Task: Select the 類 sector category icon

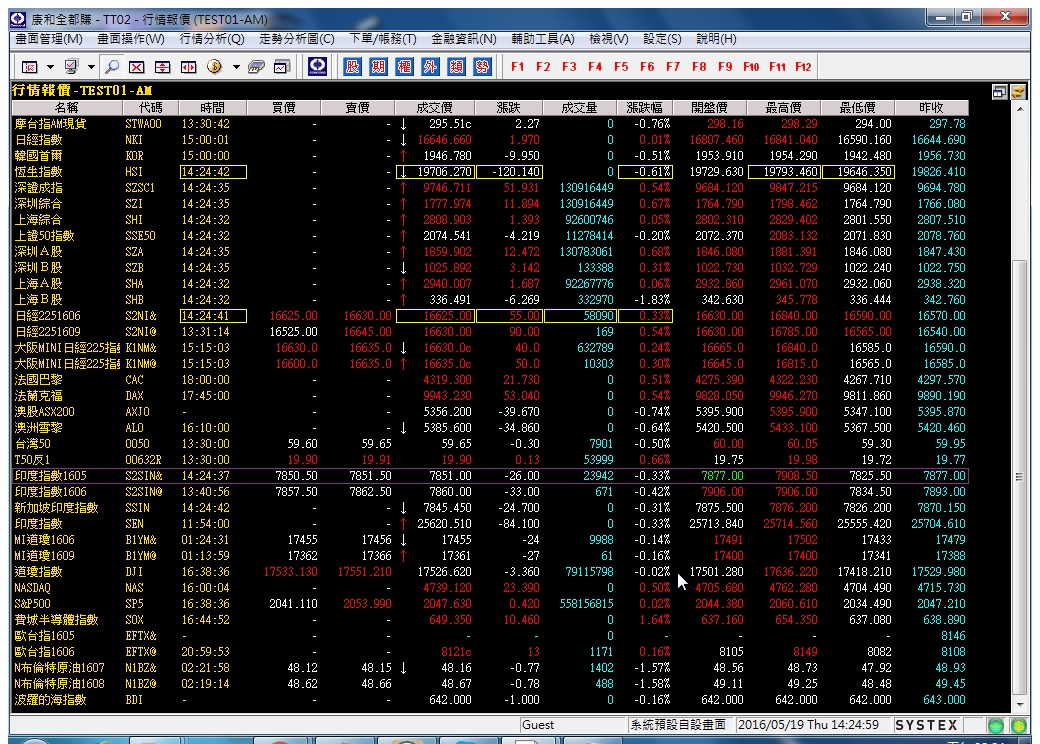Action: click(x=456, y=66)
